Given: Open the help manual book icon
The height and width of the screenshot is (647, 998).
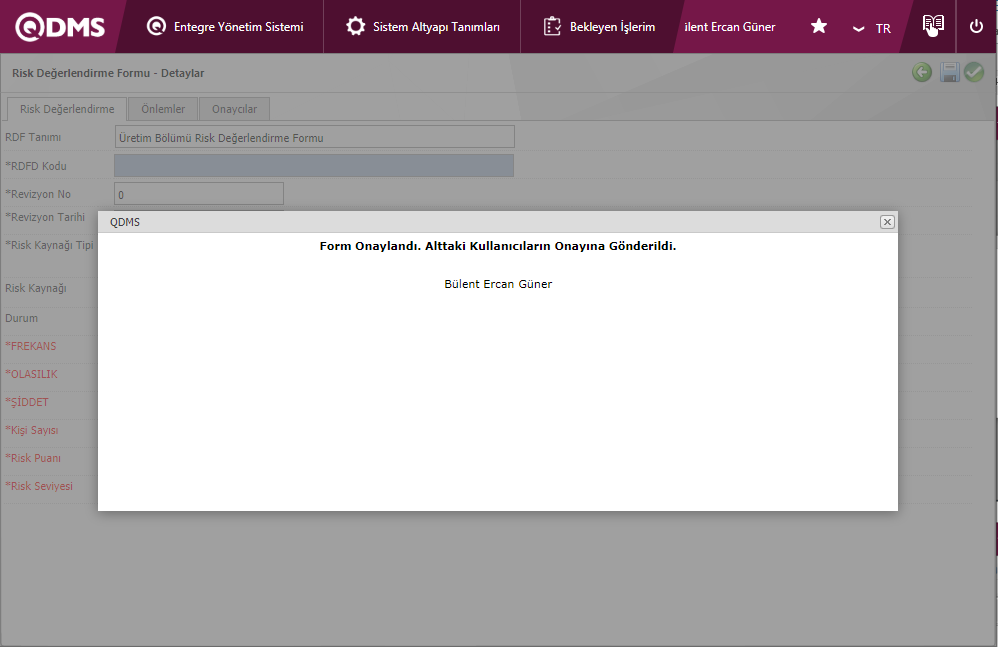Looking at the screenshot, I should click(933, 26).
